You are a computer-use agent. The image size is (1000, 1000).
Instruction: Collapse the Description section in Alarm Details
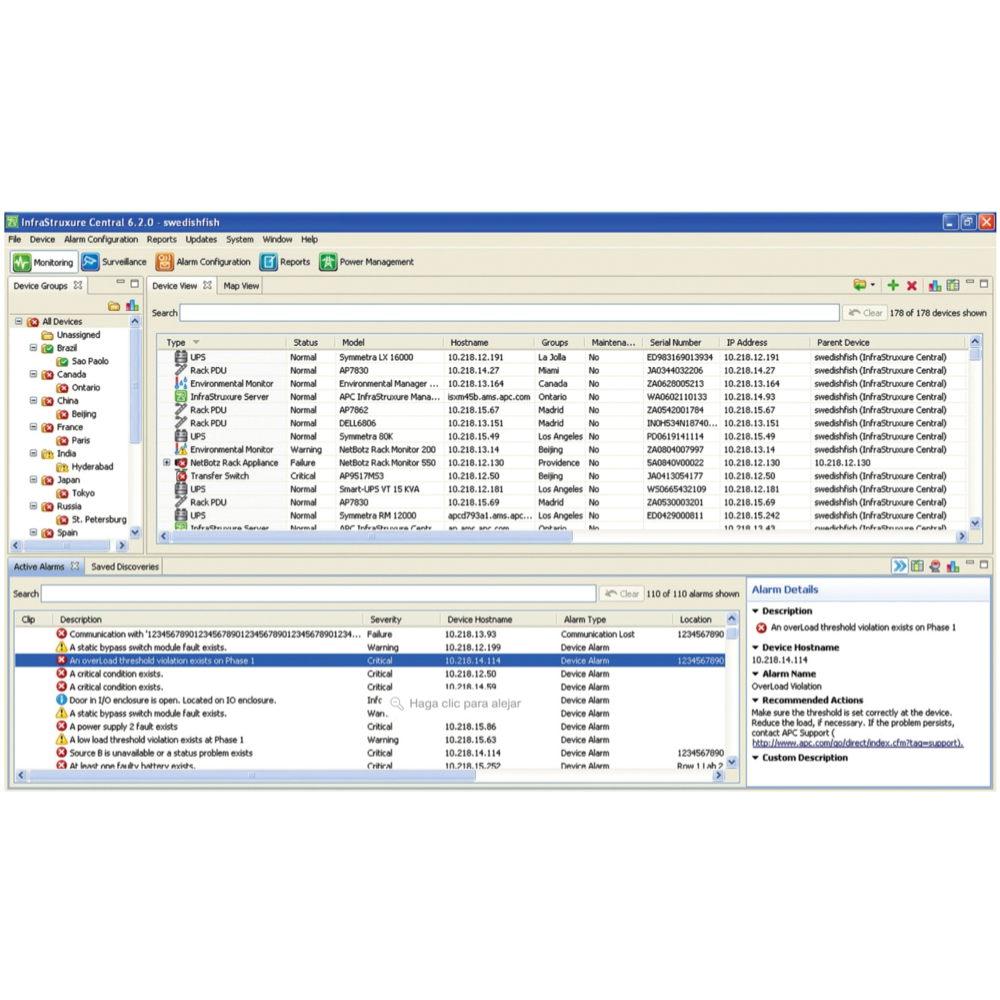pyautogui.click(x=756, y=611)
